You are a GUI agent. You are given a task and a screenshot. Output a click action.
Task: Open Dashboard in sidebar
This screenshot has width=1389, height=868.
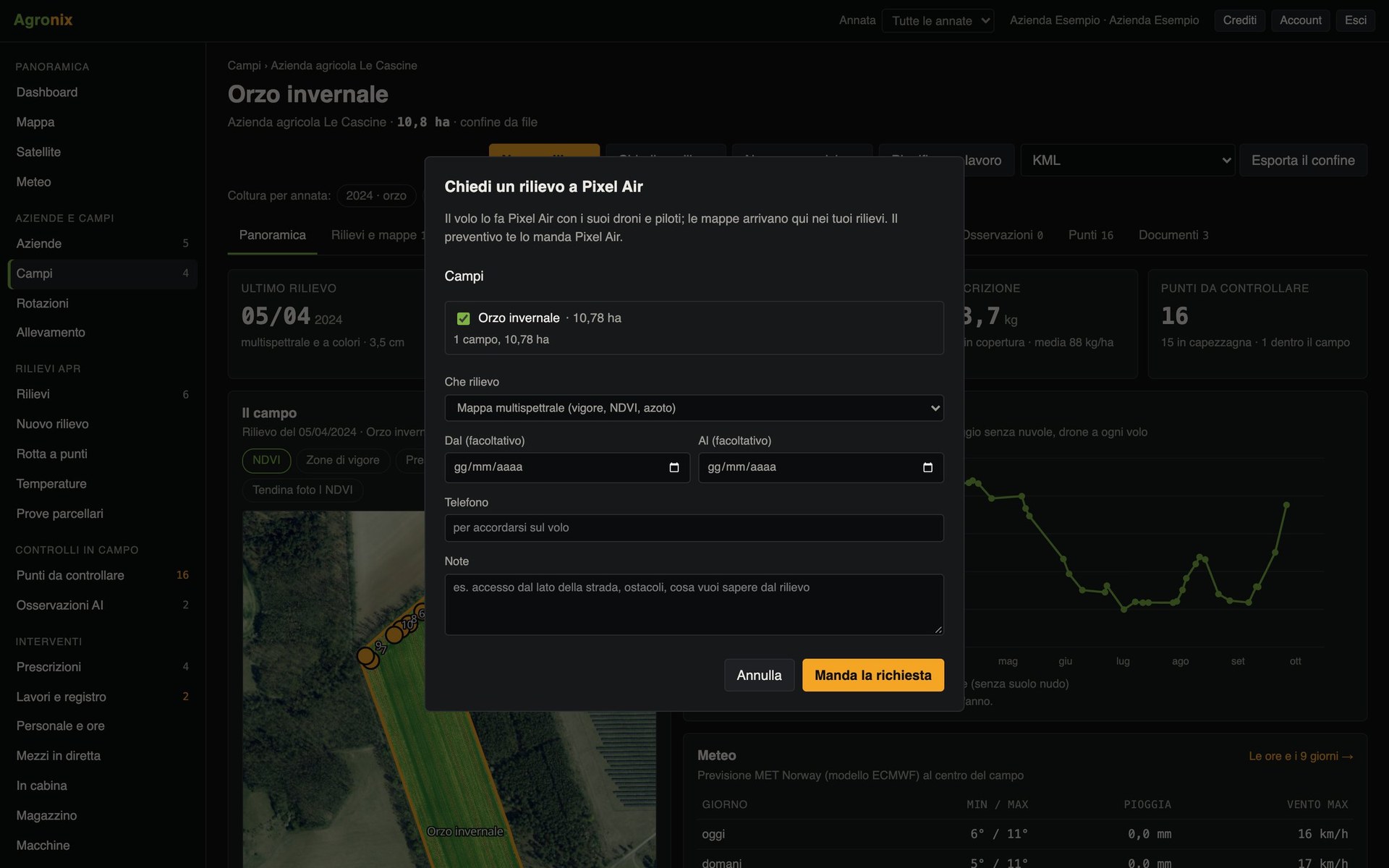(x=102, y=93)
